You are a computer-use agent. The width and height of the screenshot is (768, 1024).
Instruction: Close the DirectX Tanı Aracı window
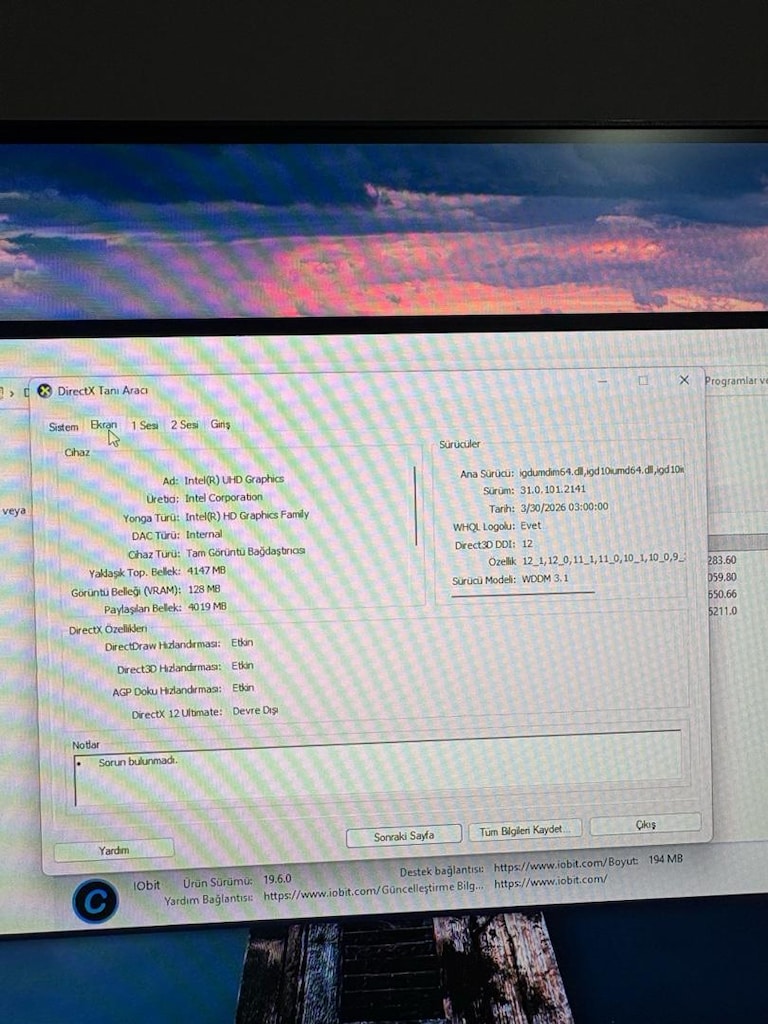coord(684,379)
